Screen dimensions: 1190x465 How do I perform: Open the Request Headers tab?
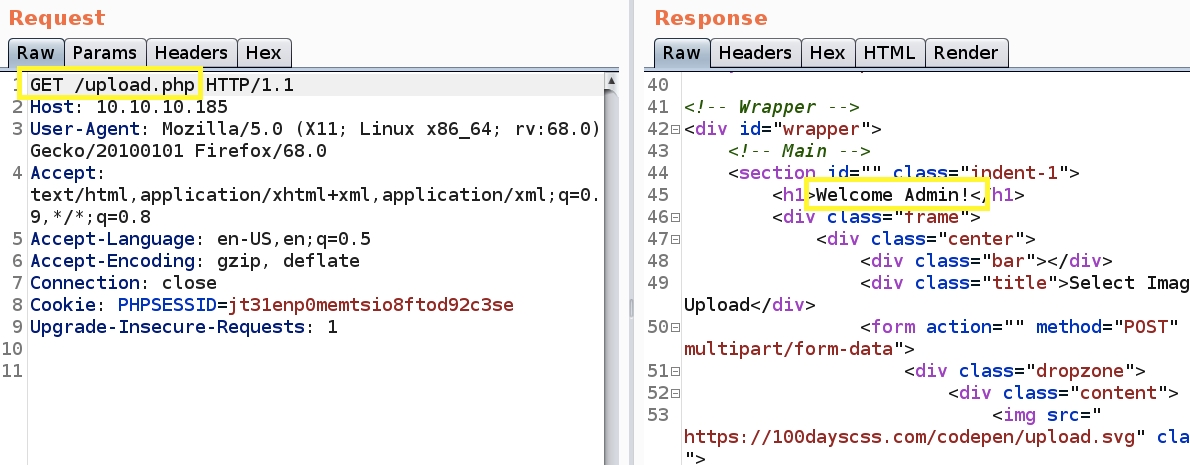pyautogui.click(x=192, y=53)
